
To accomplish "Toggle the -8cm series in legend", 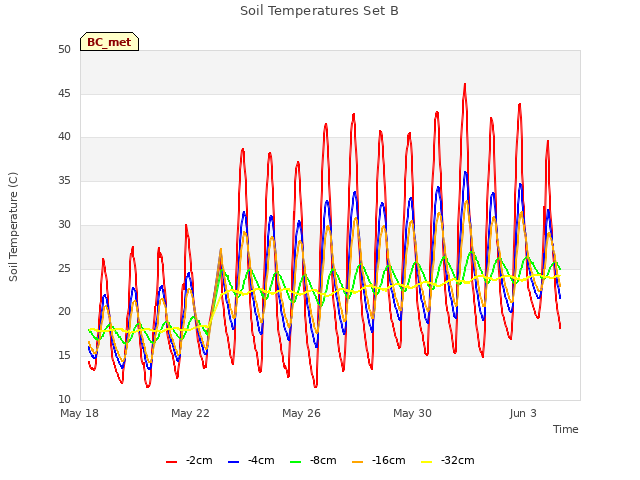I will tap(313, 461).
